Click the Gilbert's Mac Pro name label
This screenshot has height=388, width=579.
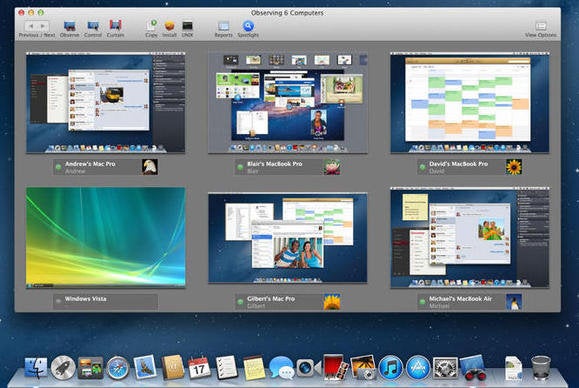click(x=271, y=299)
